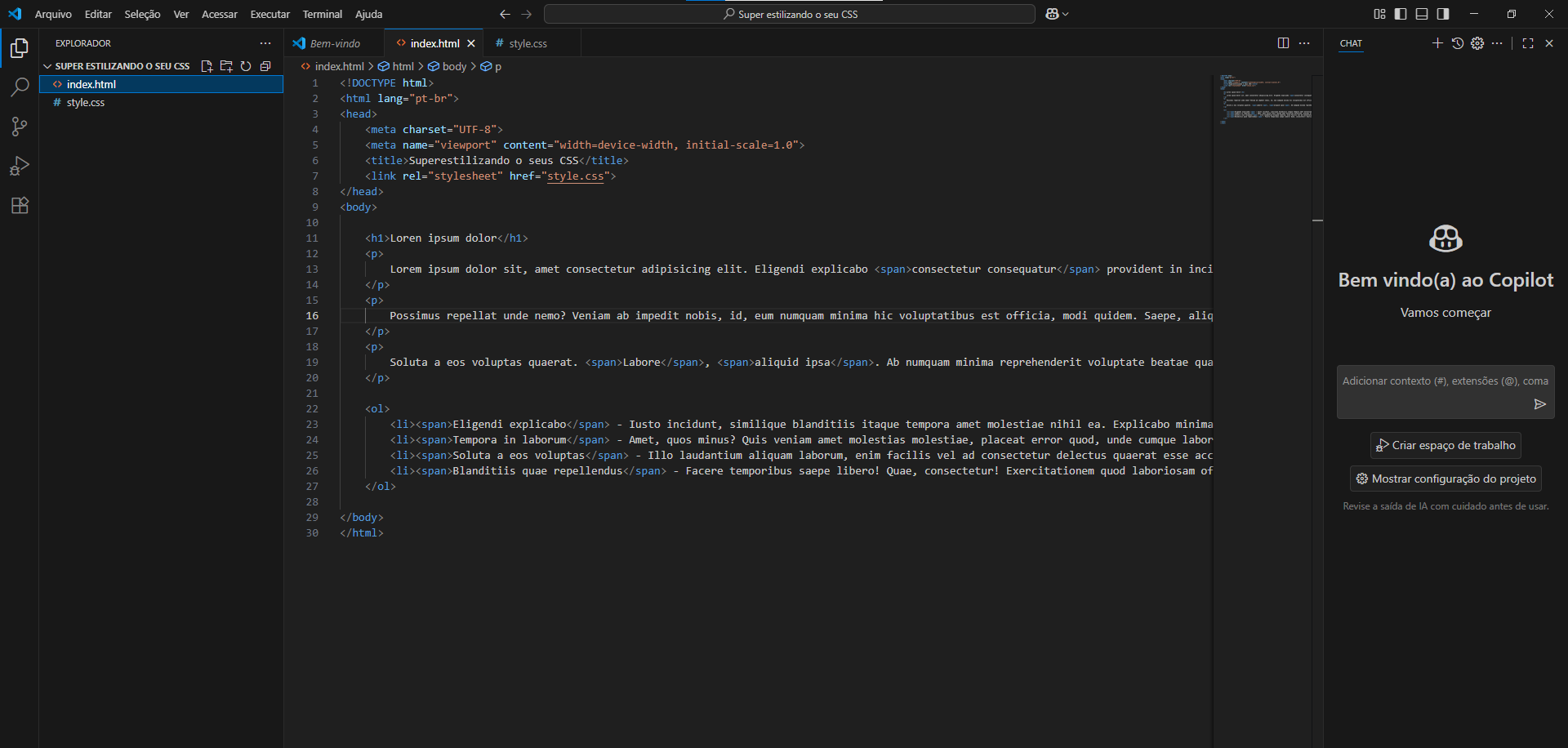Send the chat message arrow

[x=1540, y=404]
